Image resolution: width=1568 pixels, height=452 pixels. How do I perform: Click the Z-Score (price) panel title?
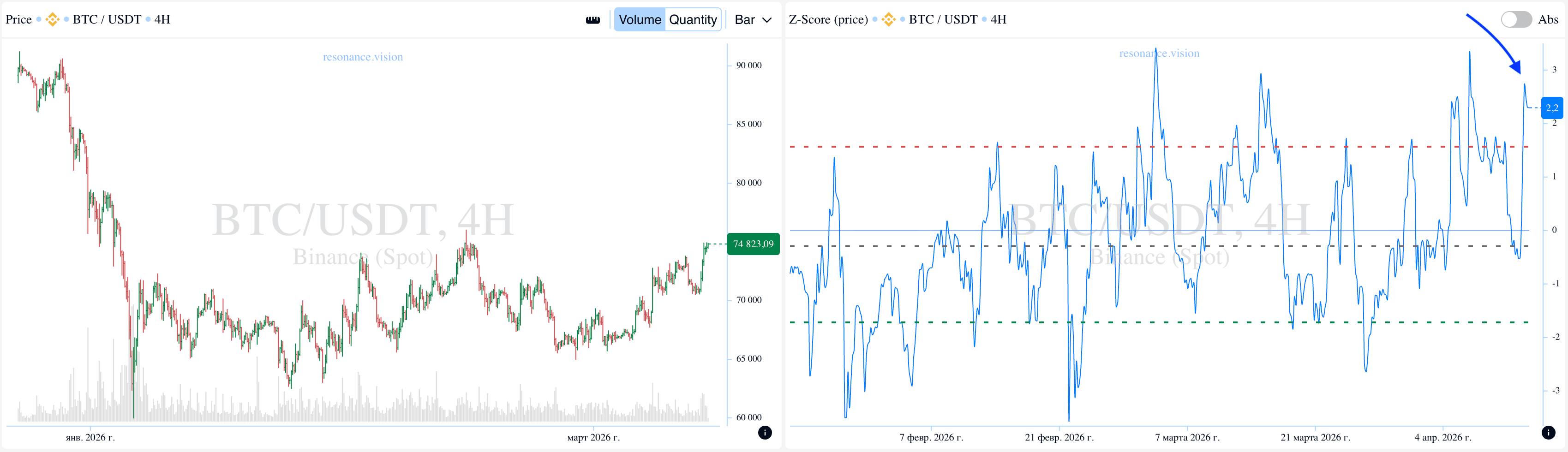828,19
